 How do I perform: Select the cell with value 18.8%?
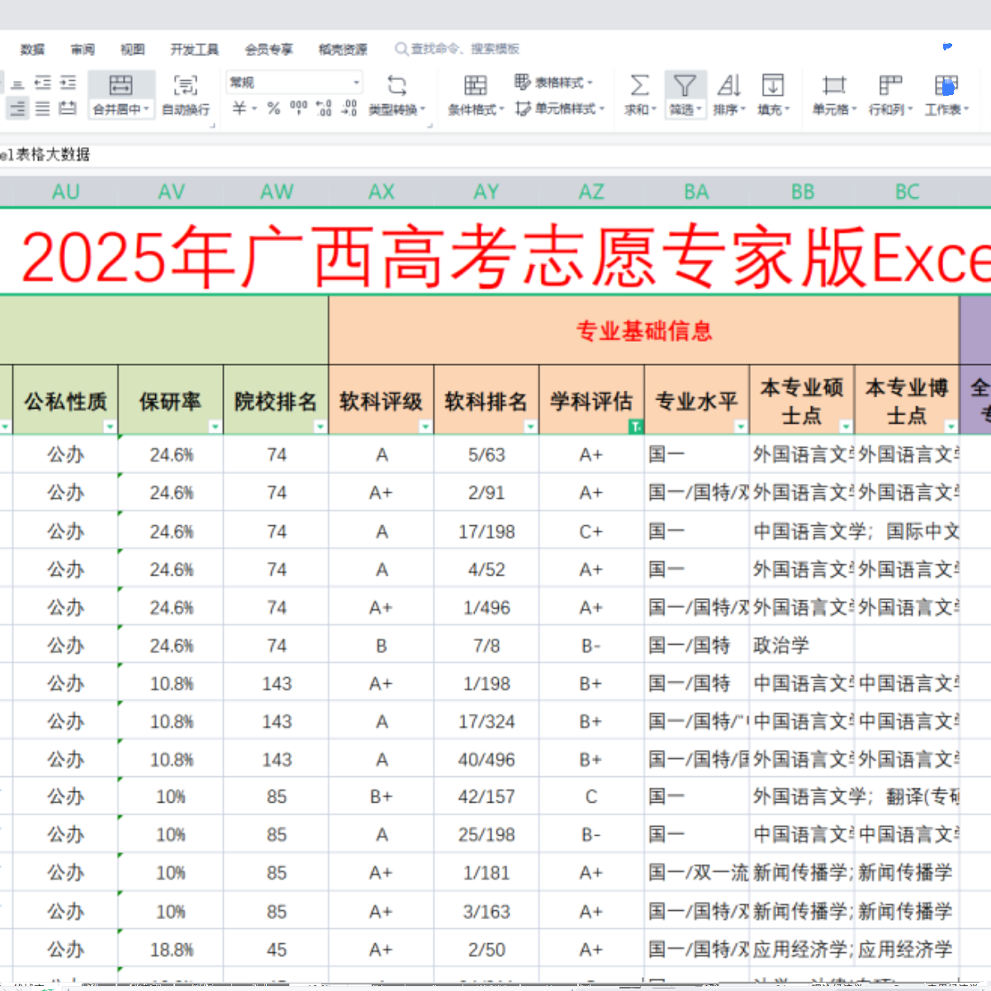click(171, 950)
